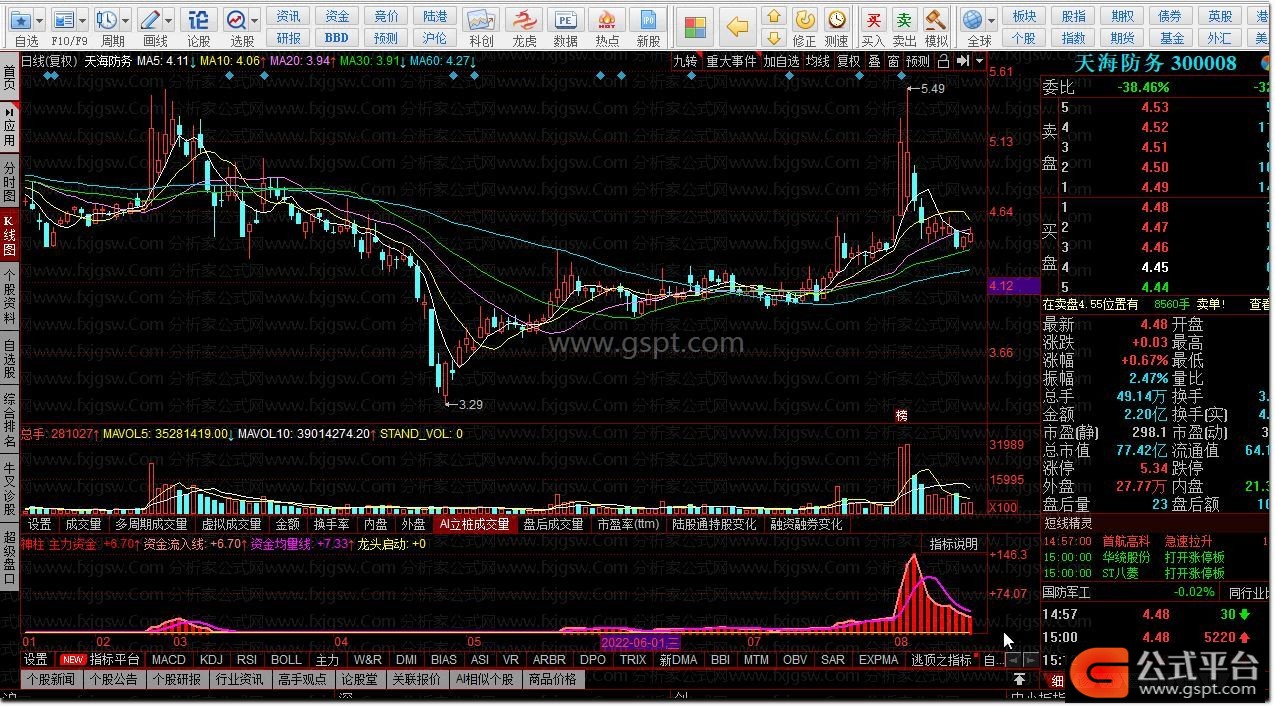1275x706 pixels.
Task: Expand the F10/F9 dropdown arrow
Action: 84,20
